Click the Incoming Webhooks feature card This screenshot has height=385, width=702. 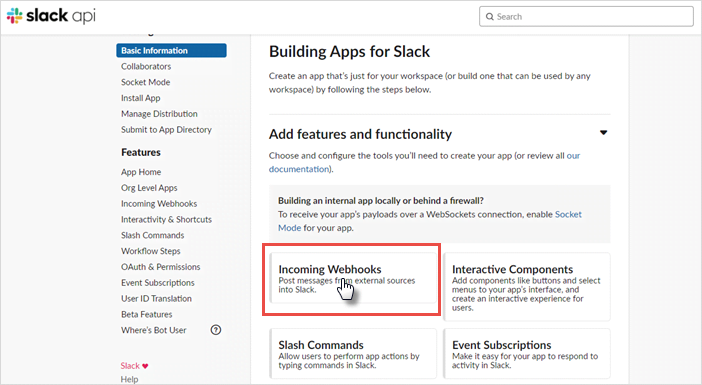coord(353,279)
